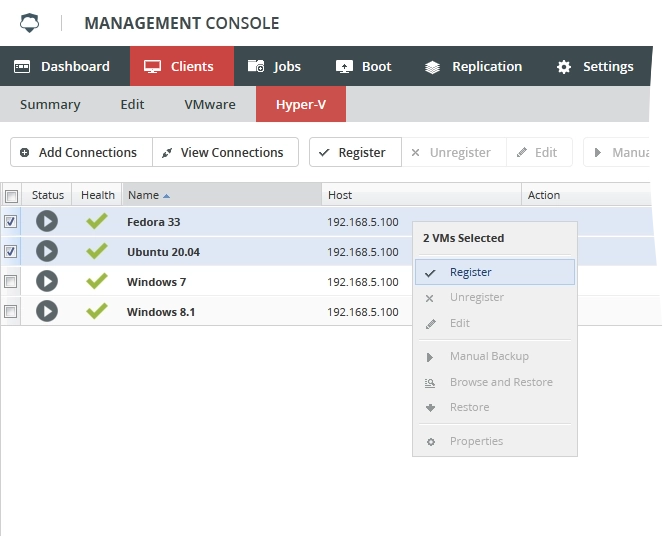The height and width of the screenshot is (546, 666).
Task: Open the Boot tab
Action: click(x=364, y=66)
